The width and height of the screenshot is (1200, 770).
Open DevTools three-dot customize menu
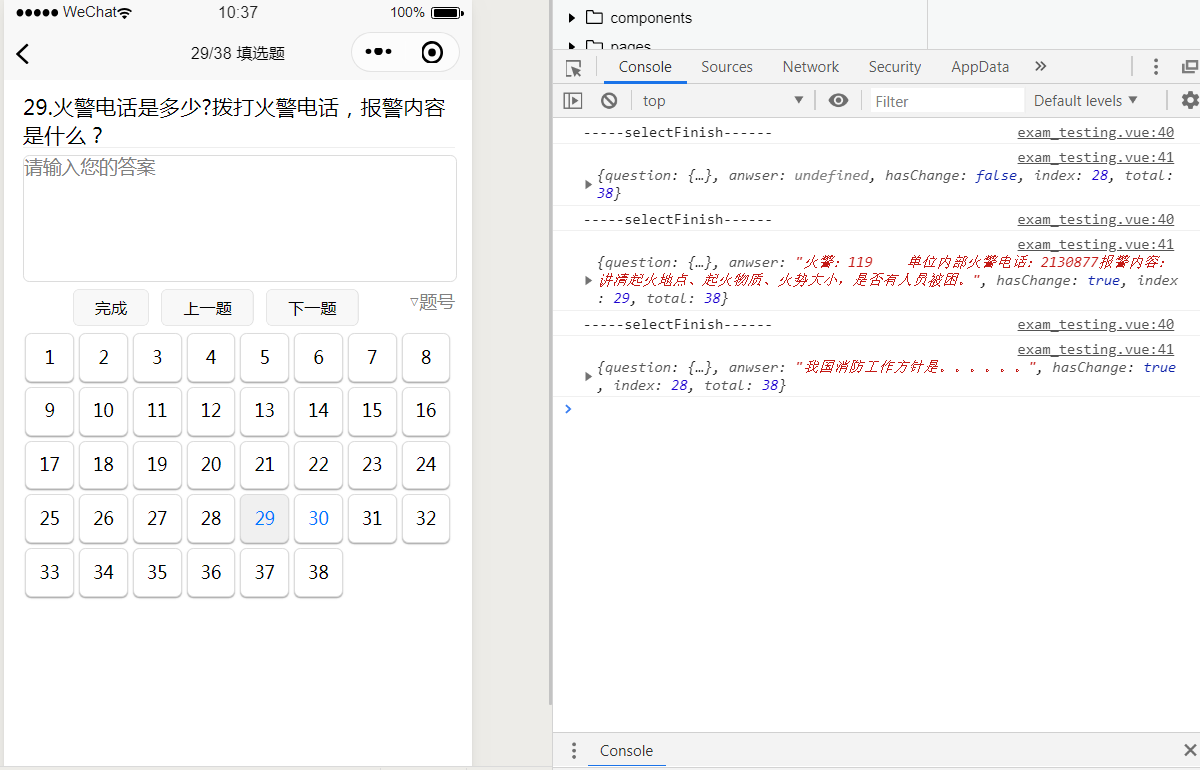tap(1156, 67)
